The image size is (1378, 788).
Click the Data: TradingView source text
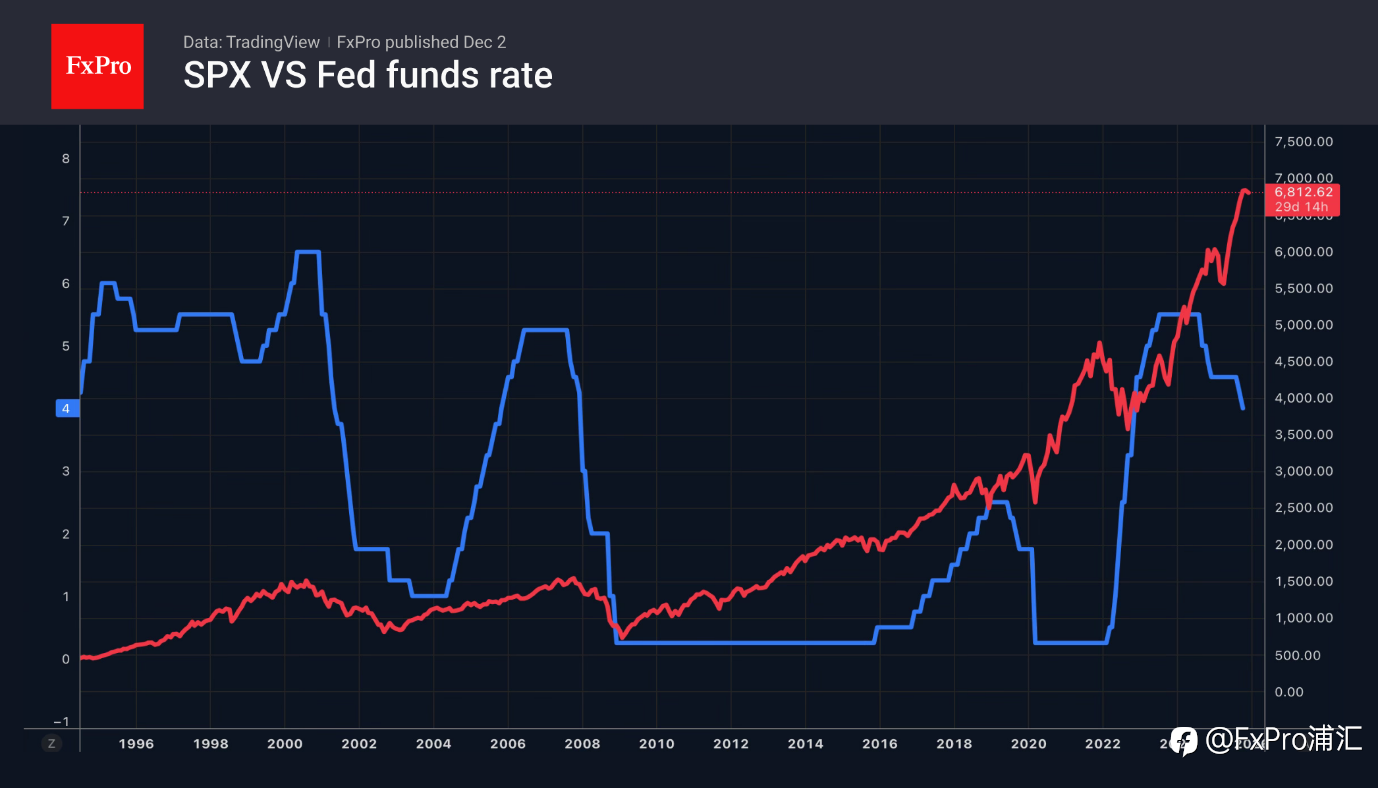pos(251,42)
